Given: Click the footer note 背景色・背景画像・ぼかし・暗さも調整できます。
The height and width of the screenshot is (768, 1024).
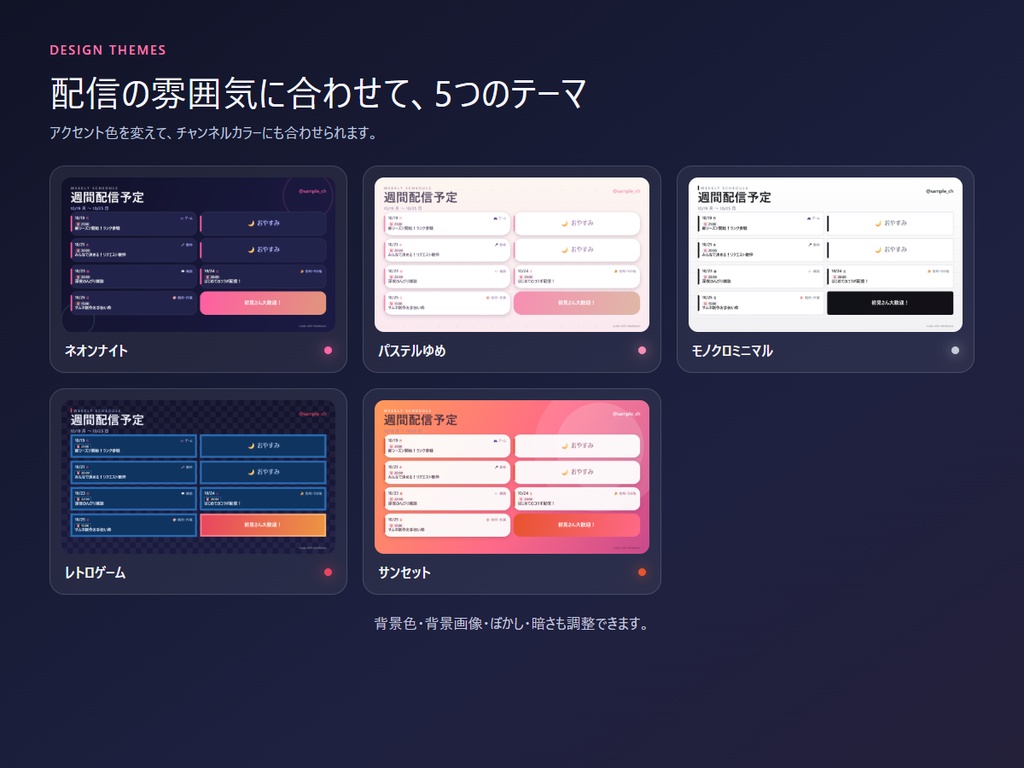Looking at the screenshot, I should [512, 624].
